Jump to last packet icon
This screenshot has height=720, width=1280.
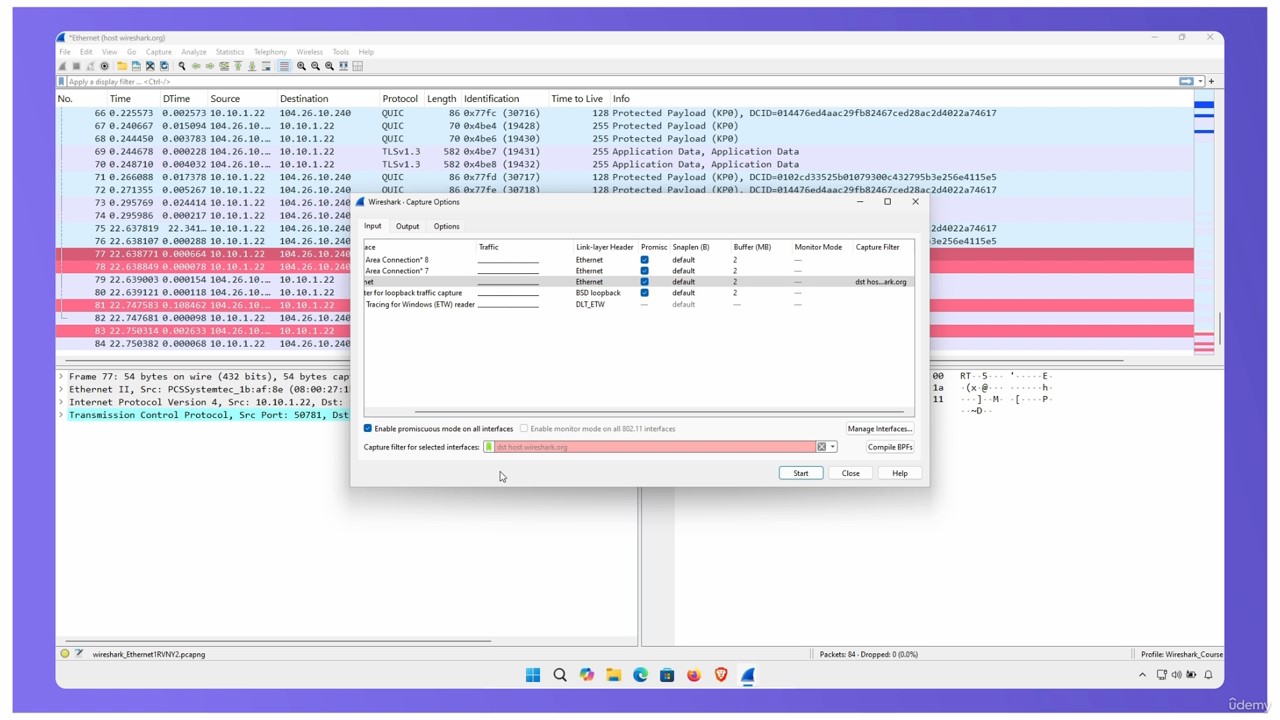click(x=252, y=66)
